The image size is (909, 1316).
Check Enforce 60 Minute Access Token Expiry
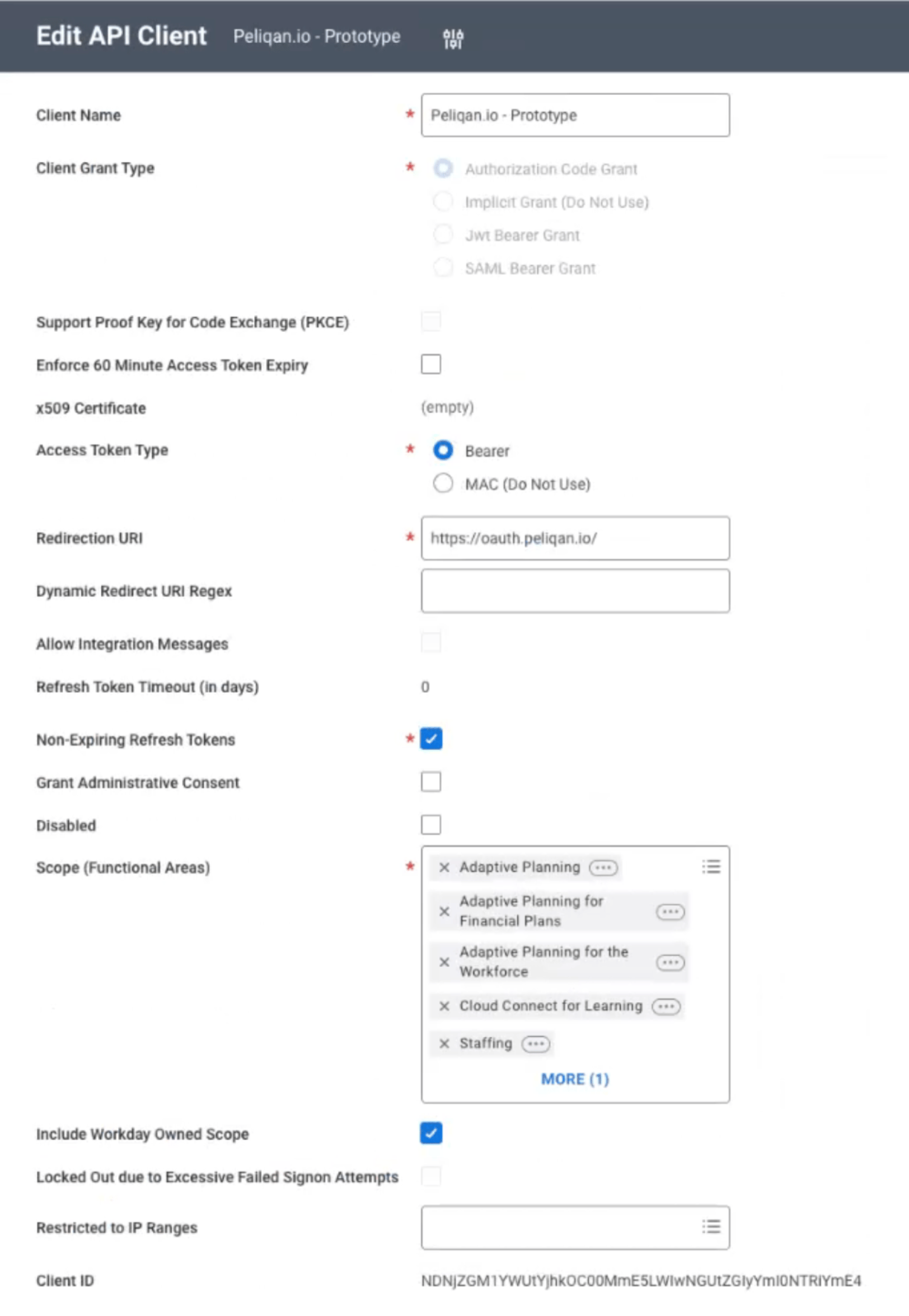click(430, 364)
